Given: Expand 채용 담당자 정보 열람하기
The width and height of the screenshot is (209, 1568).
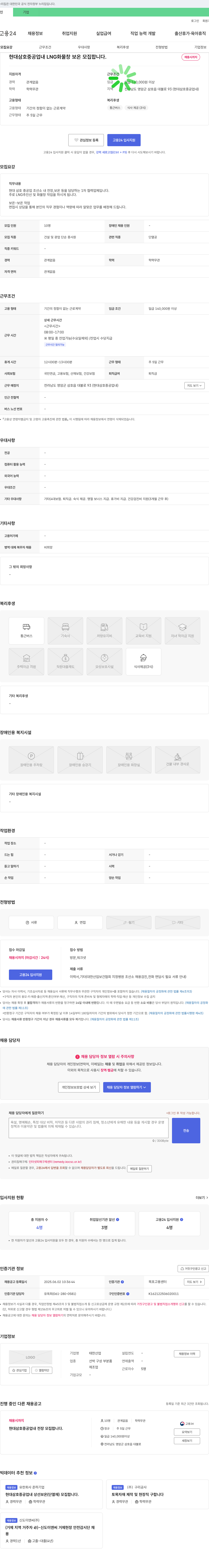Looking at the screenshot, I should [x=127, y=1087].
